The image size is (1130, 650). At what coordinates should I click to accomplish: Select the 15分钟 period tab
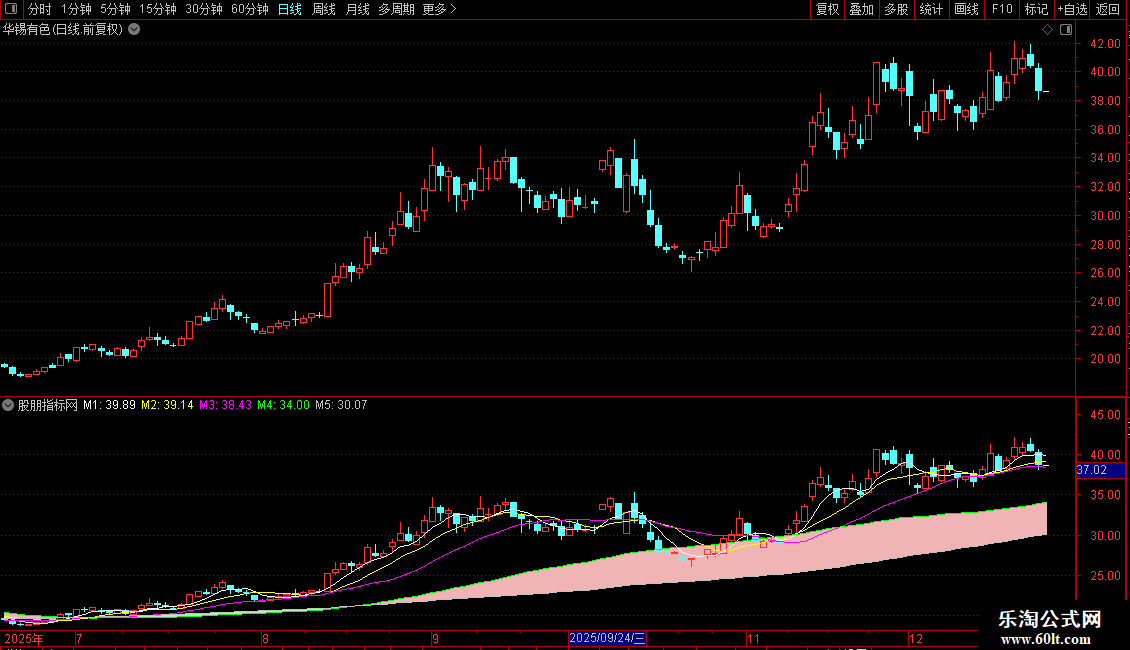157,9
